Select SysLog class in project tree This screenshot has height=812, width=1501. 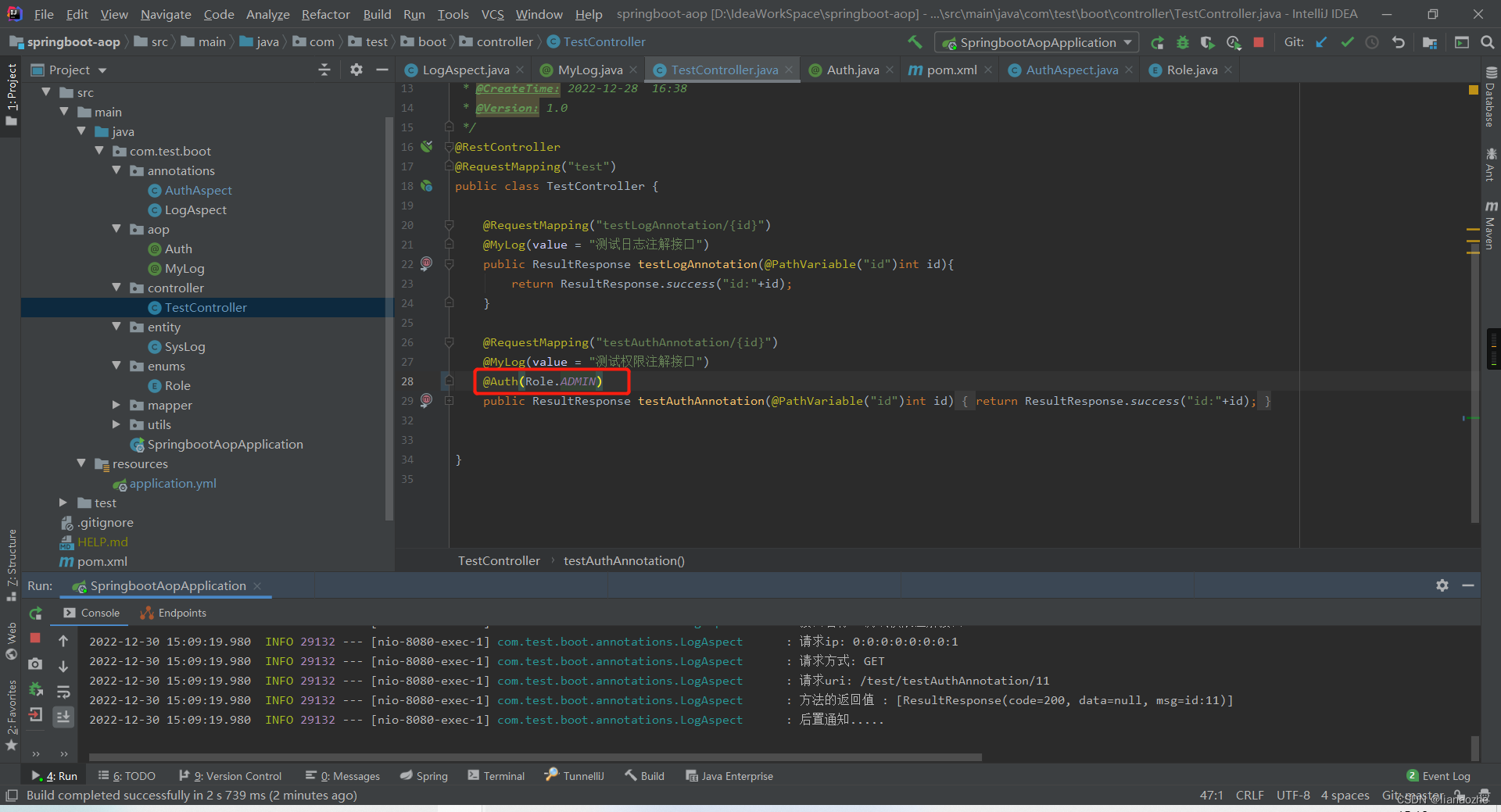point(184,346)
